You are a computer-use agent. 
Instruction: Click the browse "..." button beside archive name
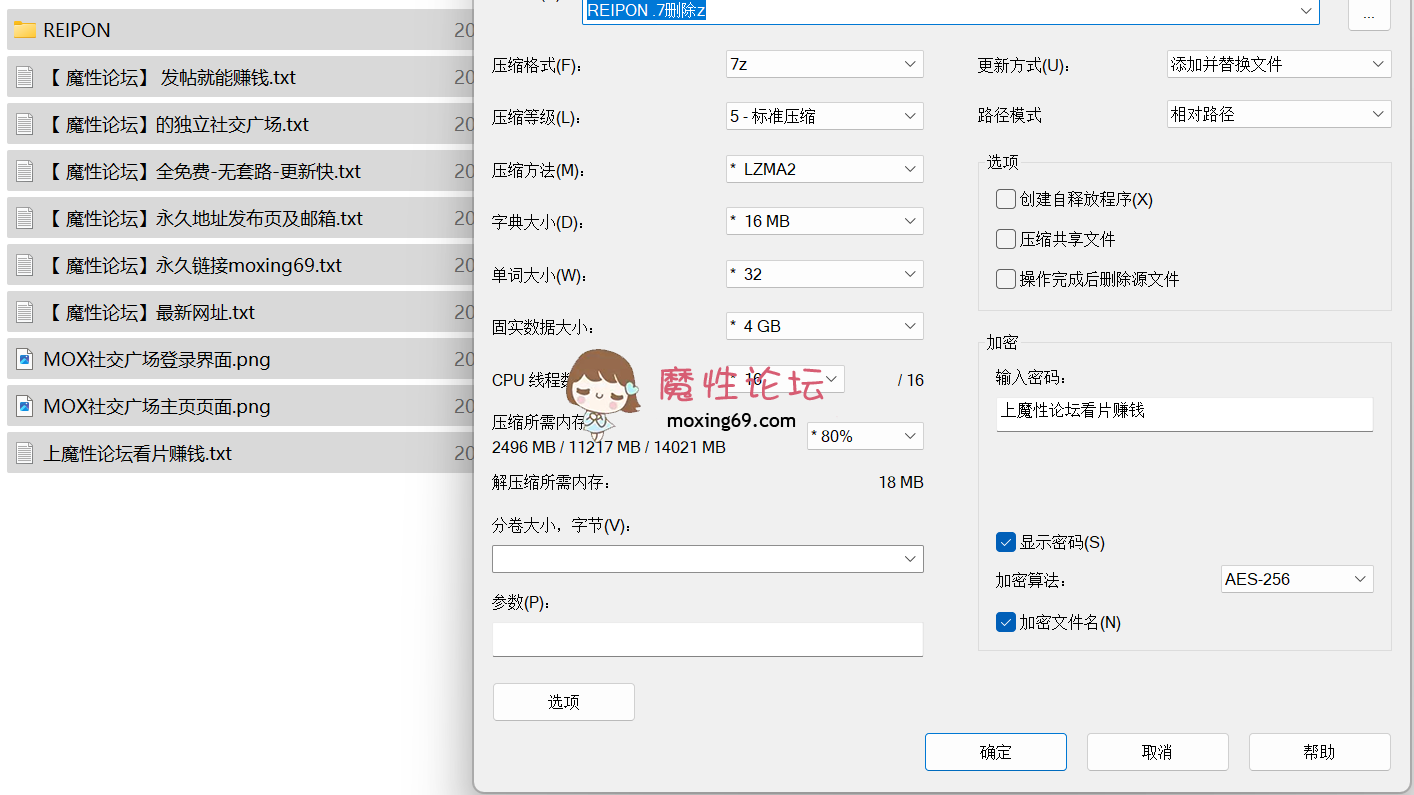1369,14
